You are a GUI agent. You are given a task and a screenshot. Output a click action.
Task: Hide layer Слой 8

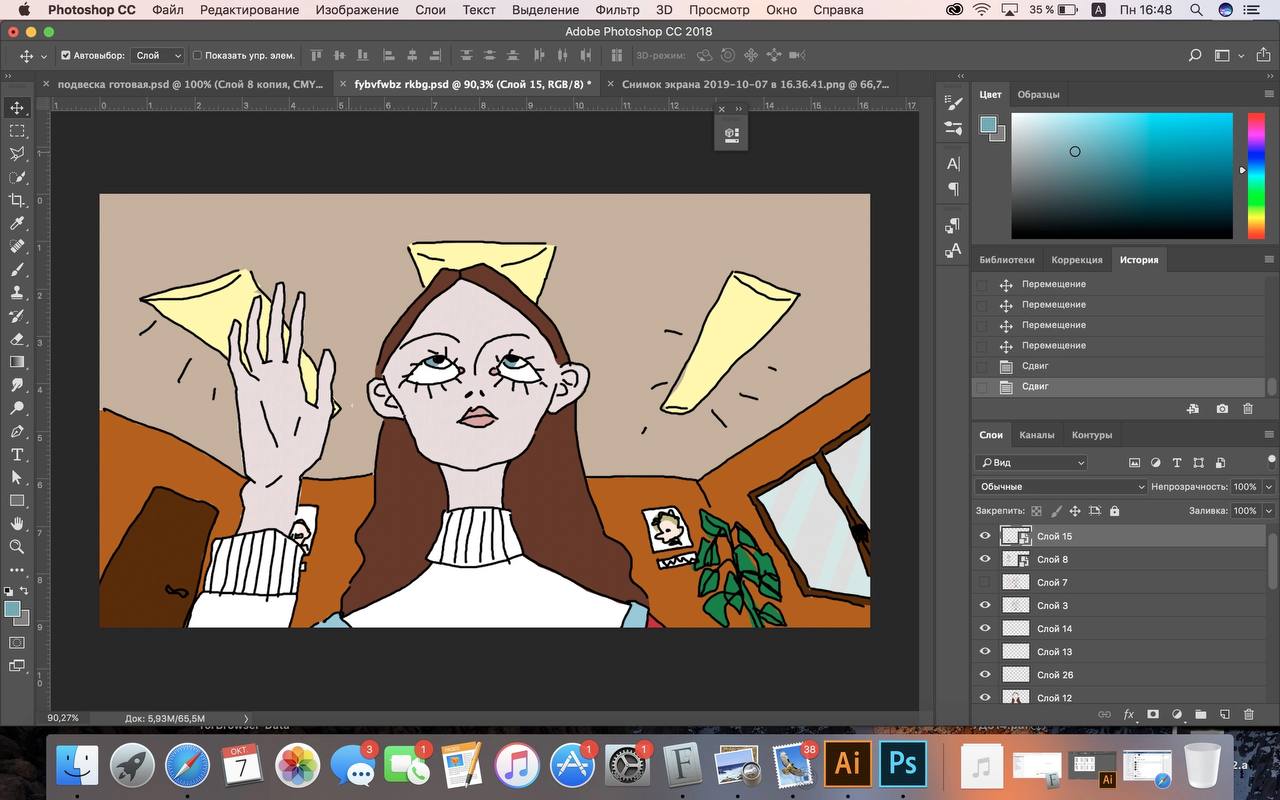coord(985,559)
